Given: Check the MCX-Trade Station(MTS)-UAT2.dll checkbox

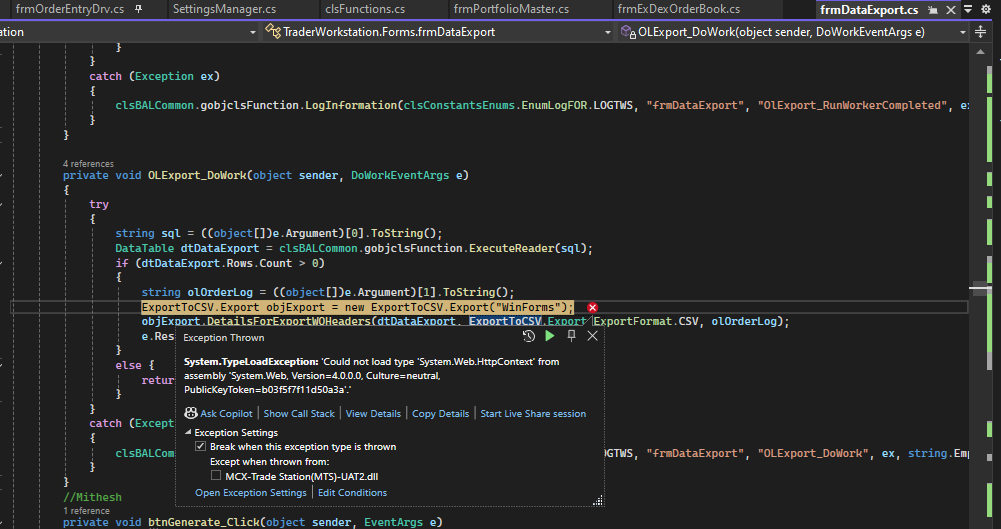Looking at the screenshot, I should point(216,476).
